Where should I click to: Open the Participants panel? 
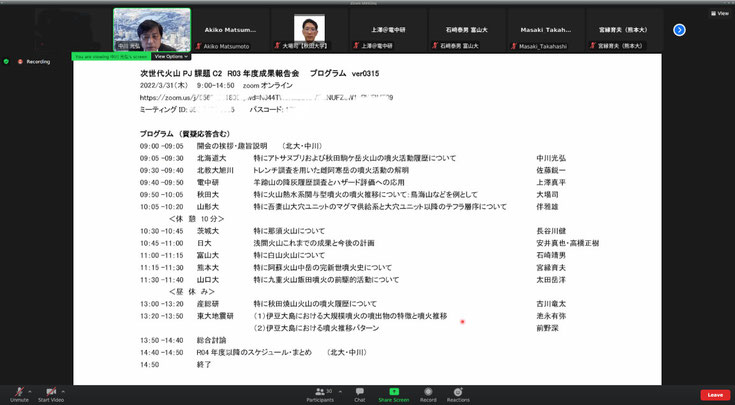coord(320,395)
